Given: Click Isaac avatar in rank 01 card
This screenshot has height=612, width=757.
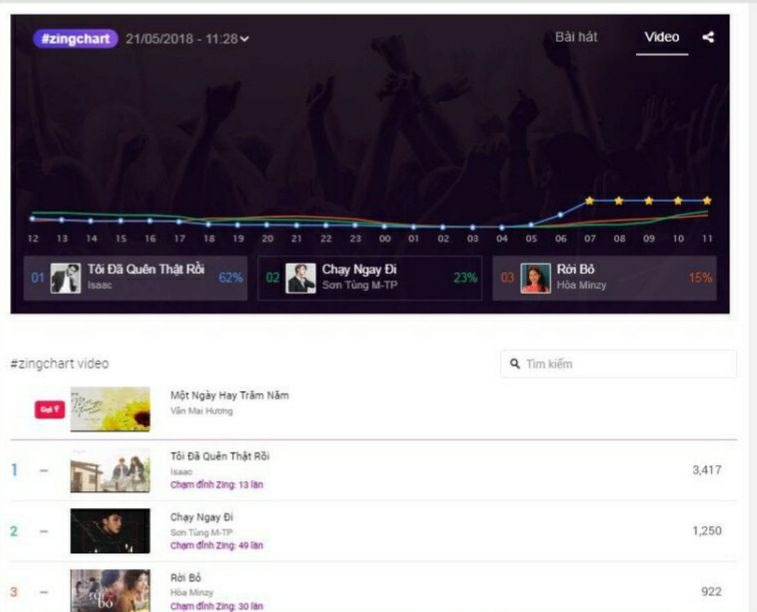Looking at the screenshot, I should tap(65, 278).
